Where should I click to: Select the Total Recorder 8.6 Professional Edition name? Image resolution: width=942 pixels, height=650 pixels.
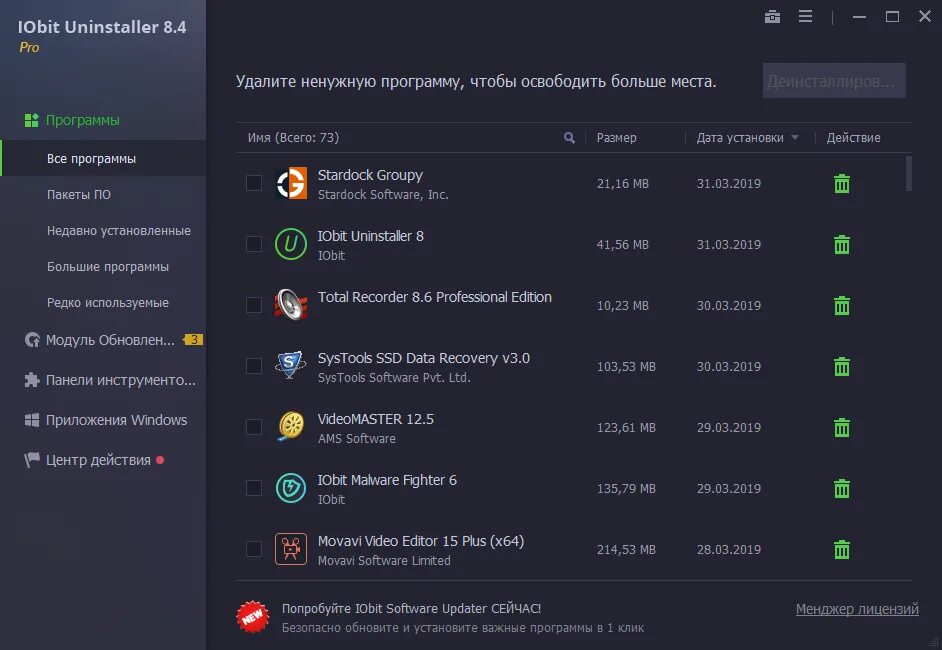point(434,297)
